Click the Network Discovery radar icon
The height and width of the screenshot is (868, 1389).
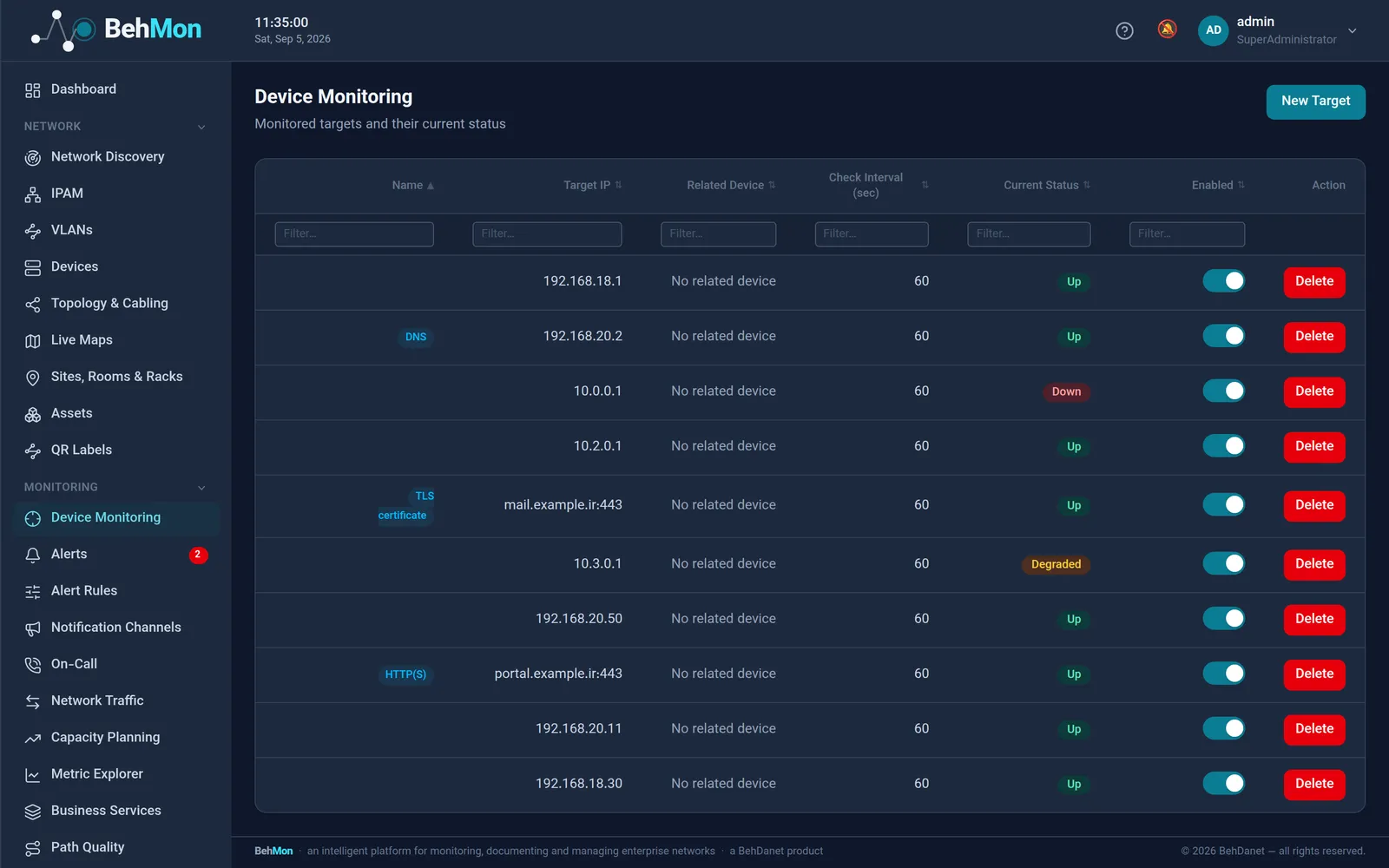[x=33, y=158]
